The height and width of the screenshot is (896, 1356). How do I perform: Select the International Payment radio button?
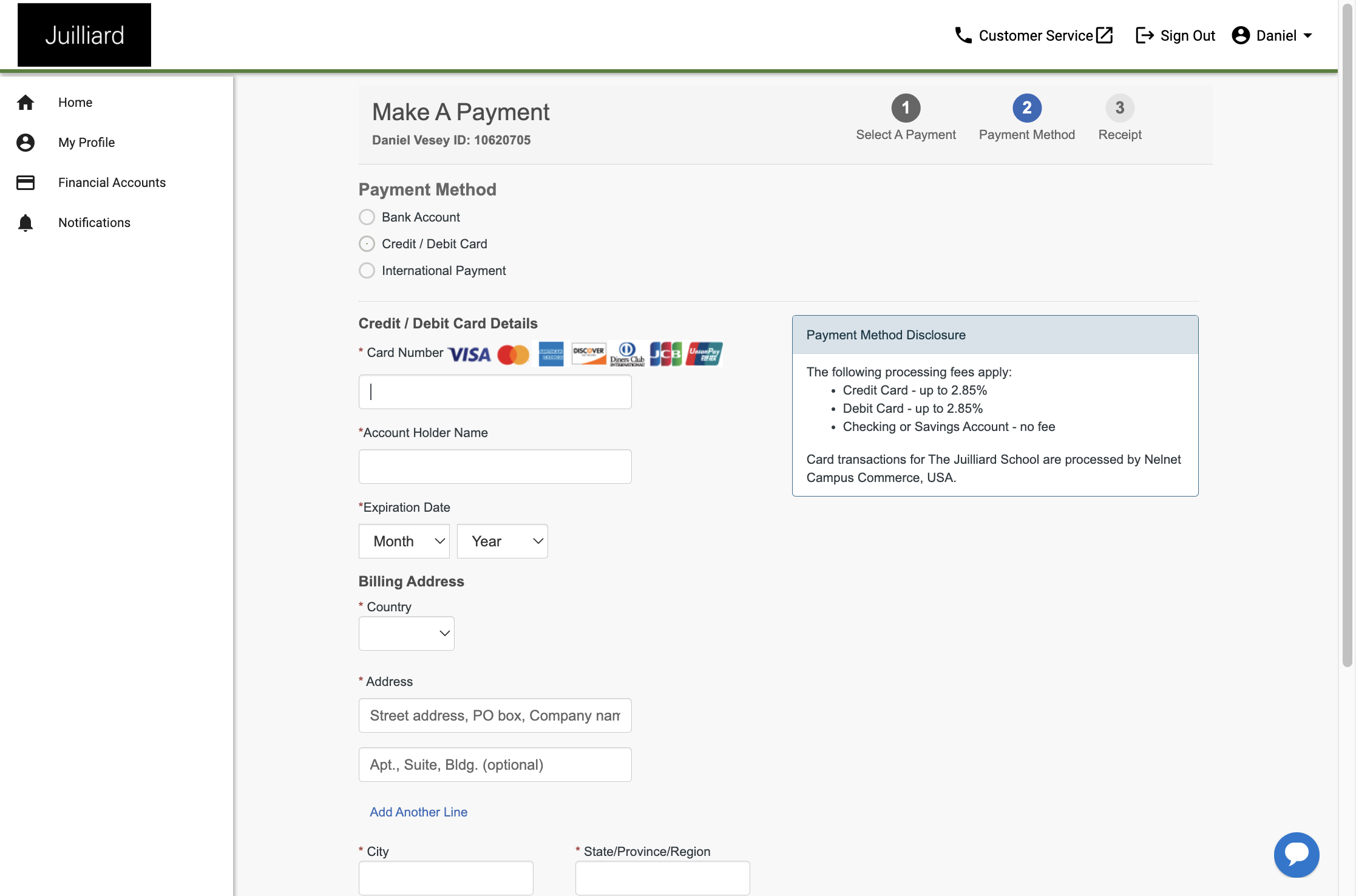pos(367,271)
